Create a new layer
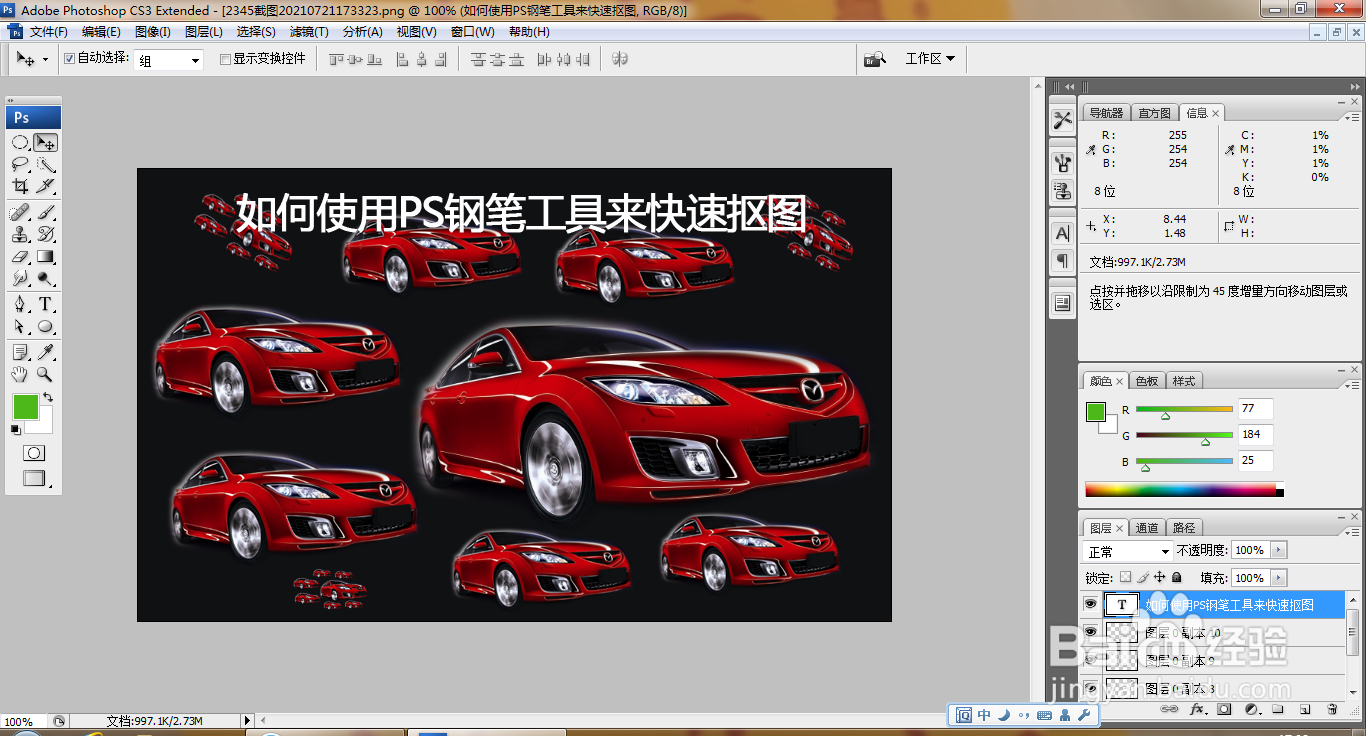Image resolution: width=1366 pixels, height=736 pixels. point(1305,709)
